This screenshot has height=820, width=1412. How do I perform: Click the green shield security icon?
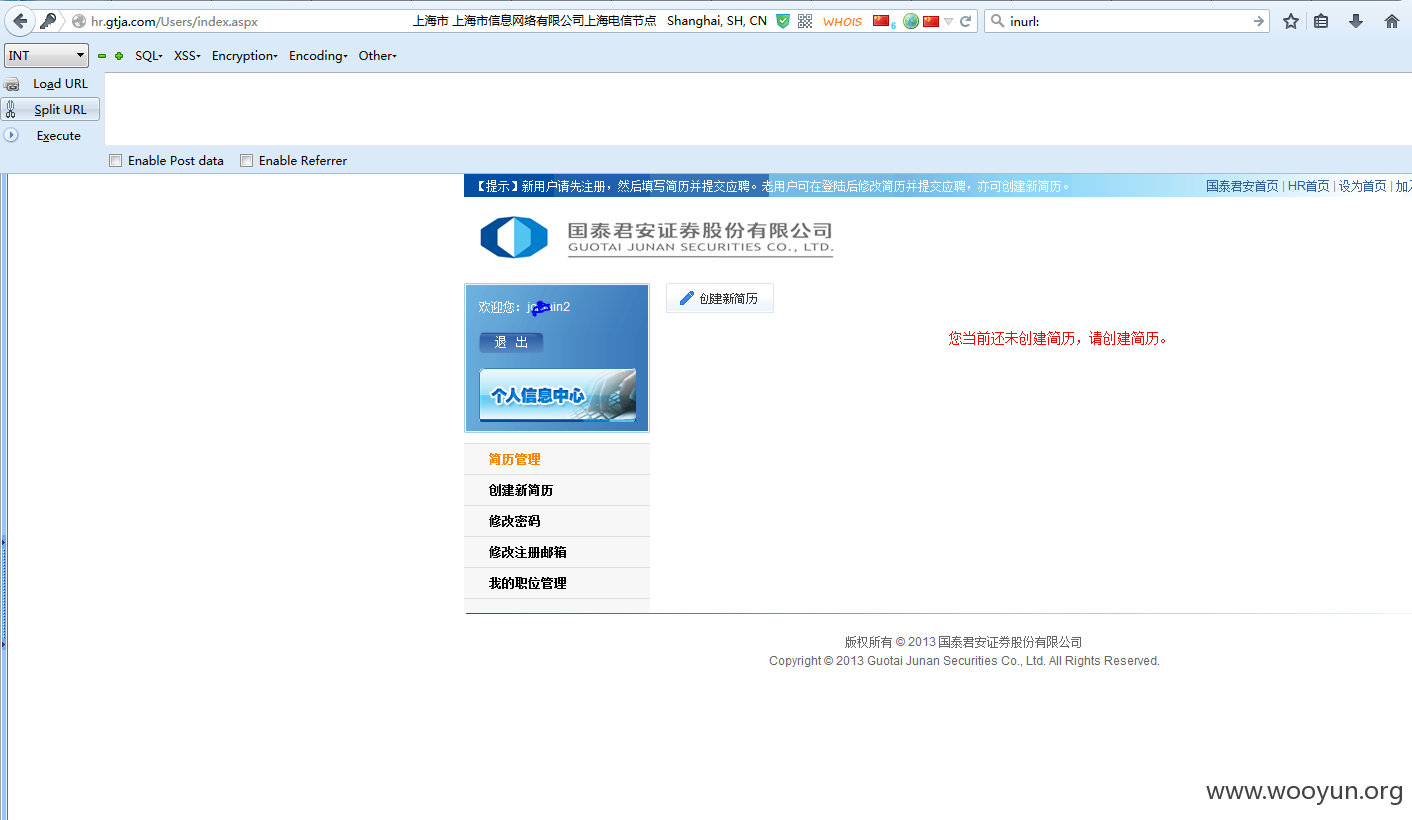click(784, 21)
